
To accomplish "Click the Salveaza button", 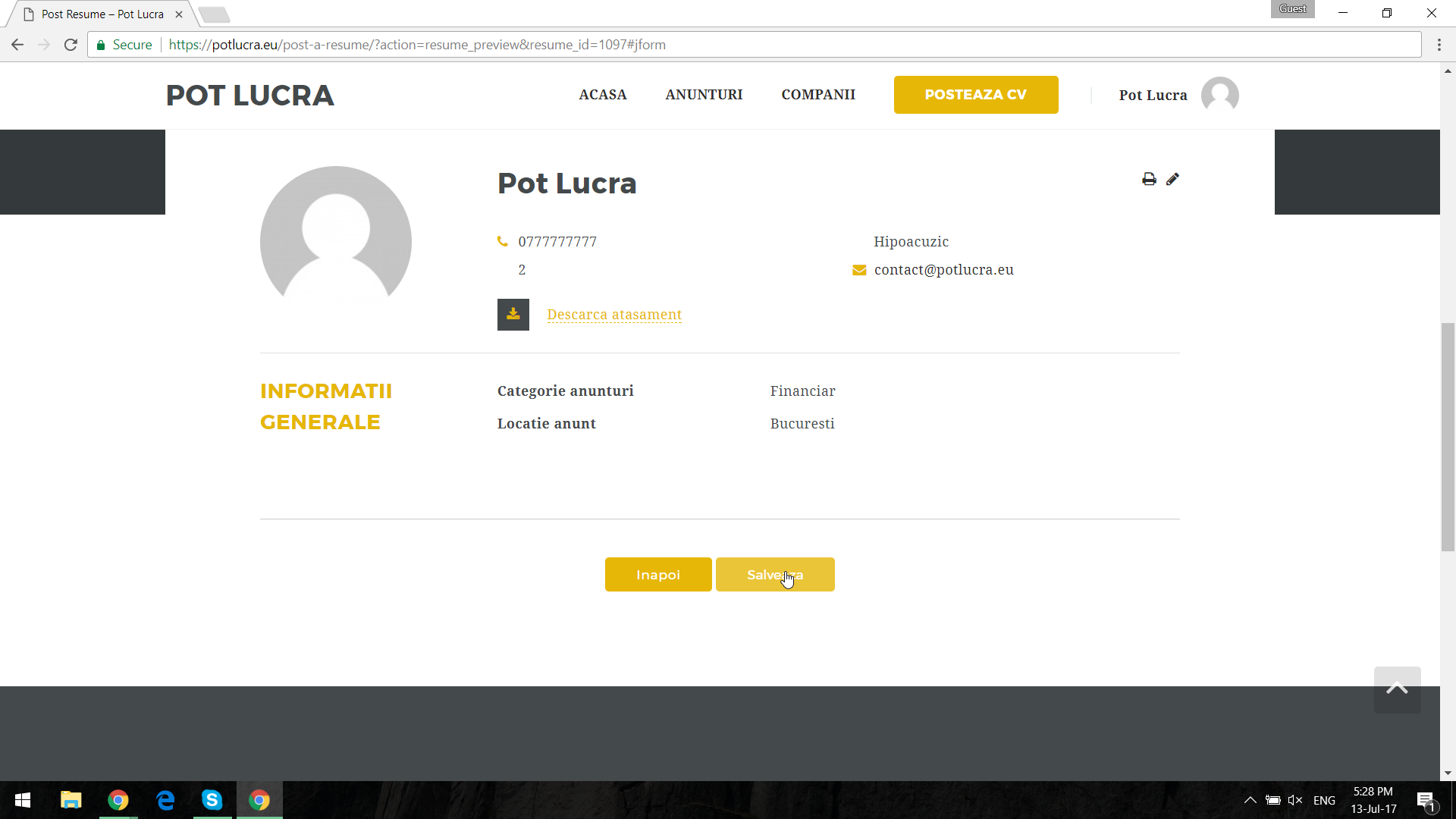I will pos(775,575).
